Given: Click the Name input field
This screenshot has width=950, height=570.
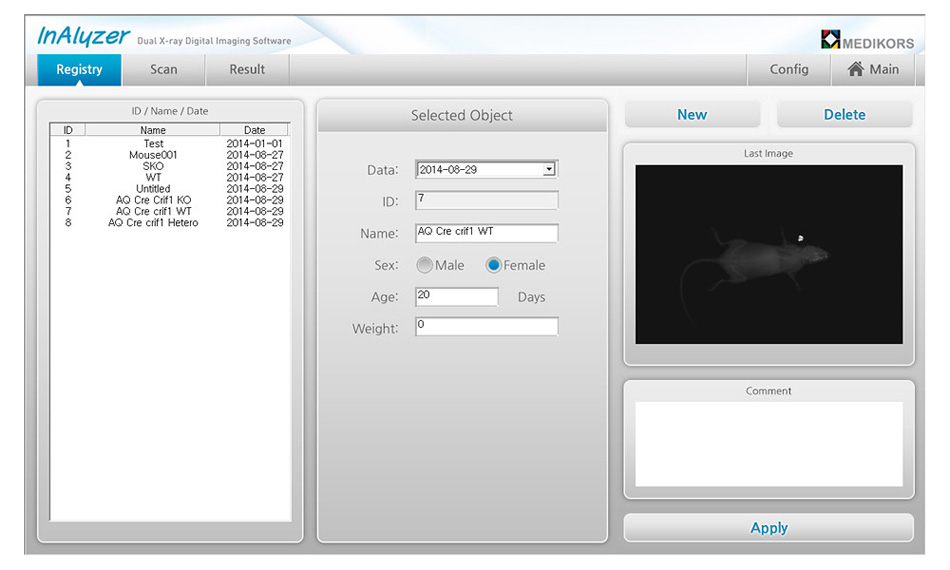Looking at the screenshot, I should [x=487, y=233].
